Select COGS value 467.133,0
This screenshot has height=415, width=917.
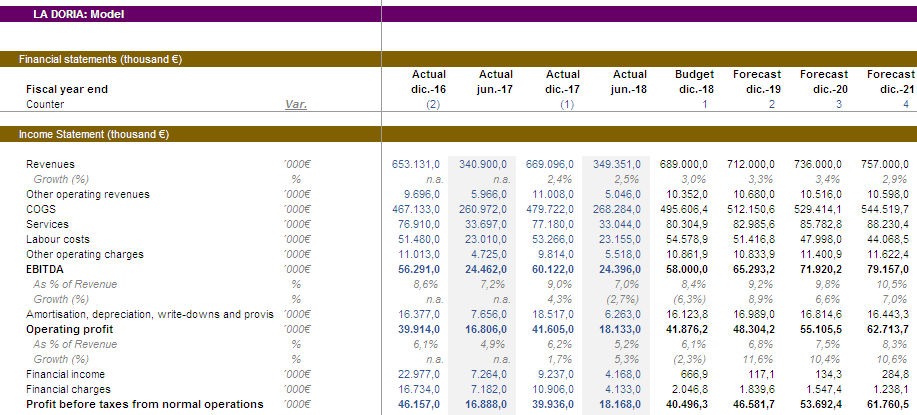pyautogui.click(x=415, y=209)
